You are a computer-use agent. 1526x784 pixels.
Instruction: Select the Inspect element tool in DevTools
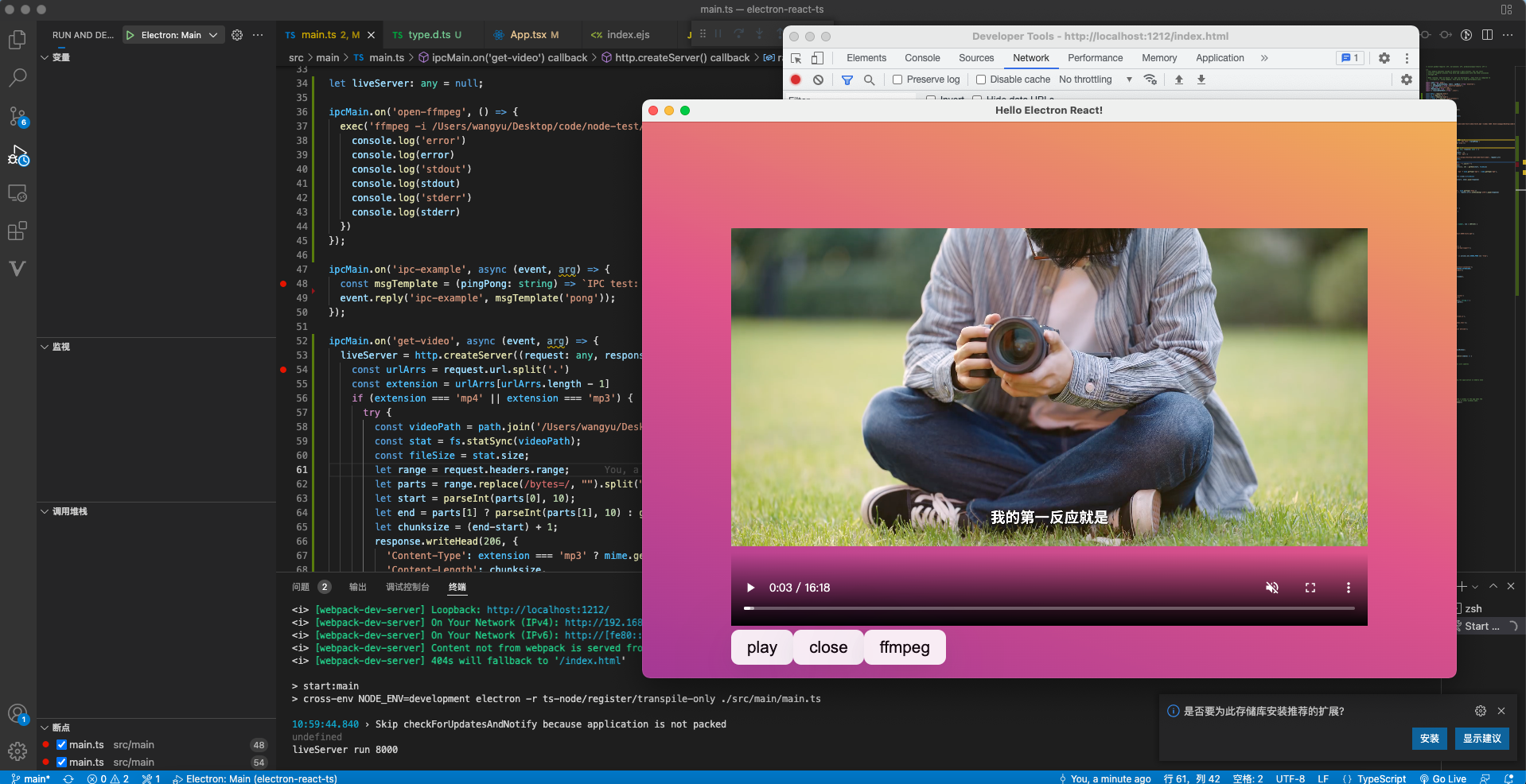click(795, 58)
